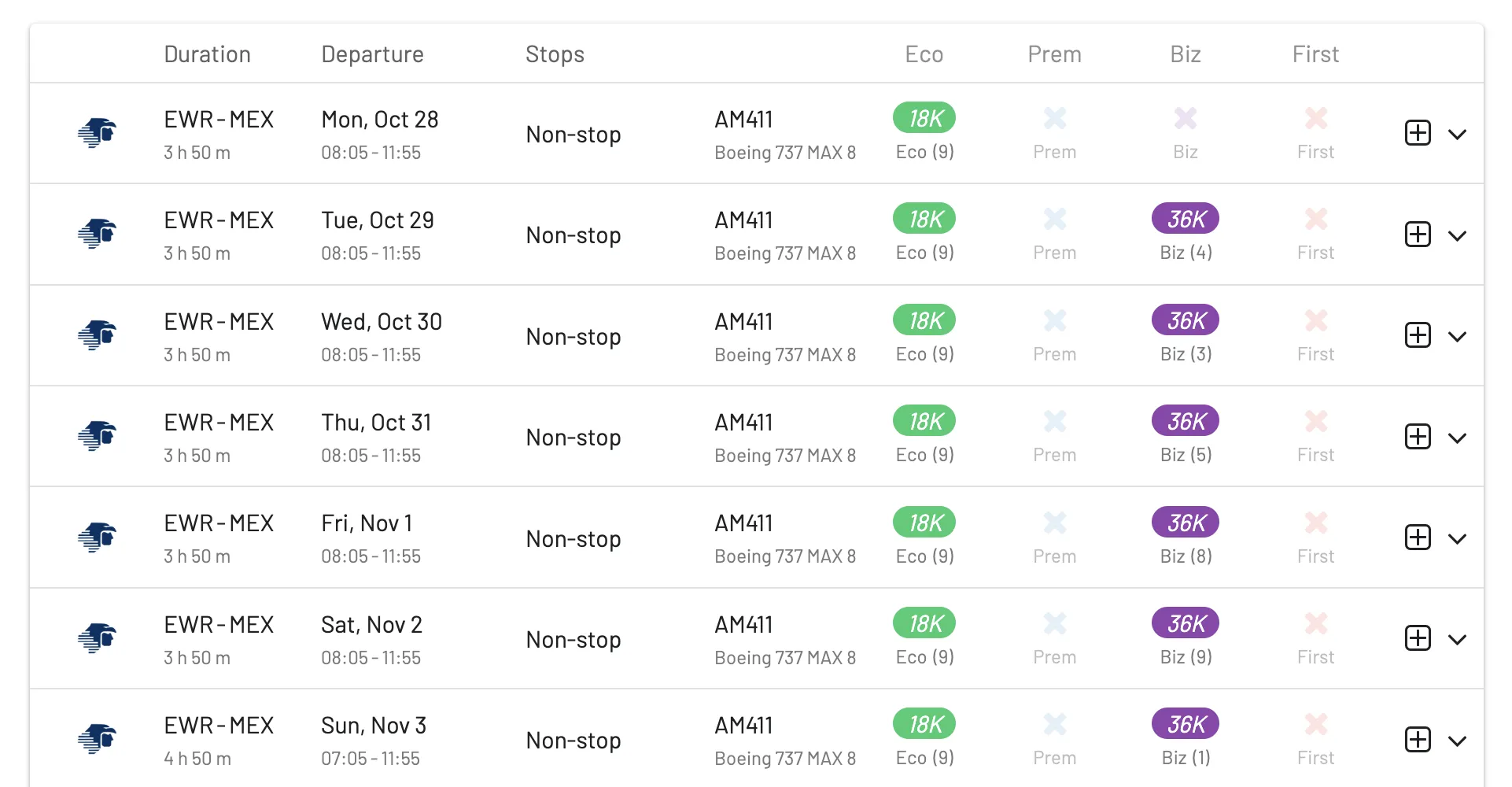The image size is (1512, 787).
Task: Select the 18K Eco fare for Mon, Oct 28
Action: coord(924,118)
